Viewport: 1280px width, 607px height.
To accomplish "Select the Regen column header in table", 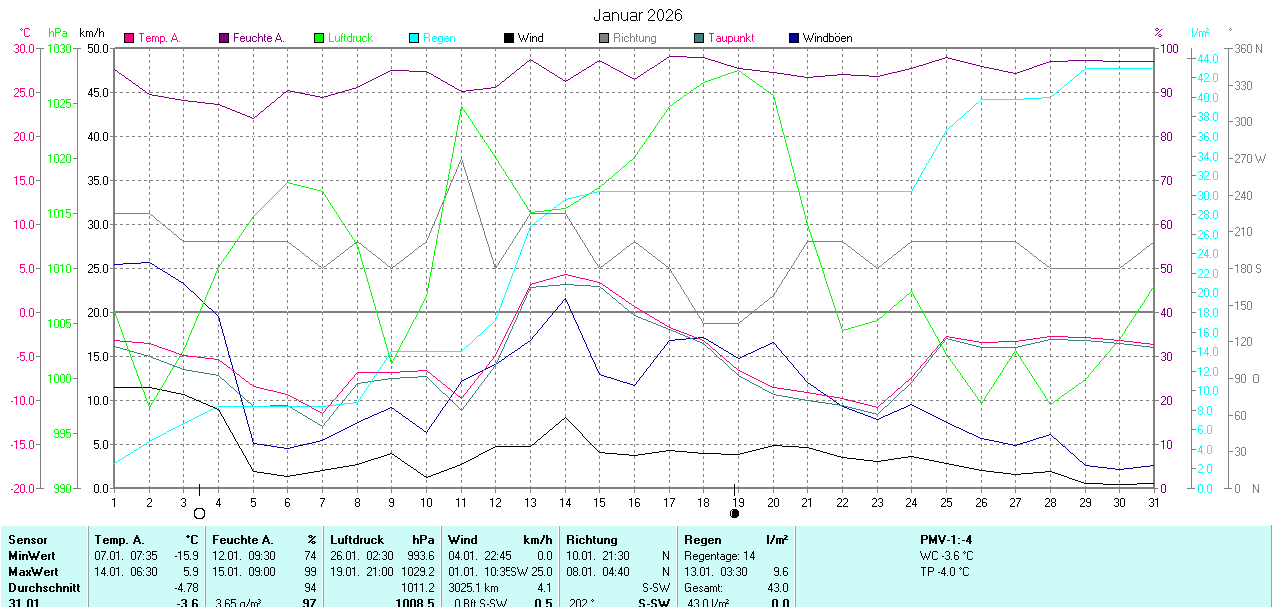I will [702, 540].
